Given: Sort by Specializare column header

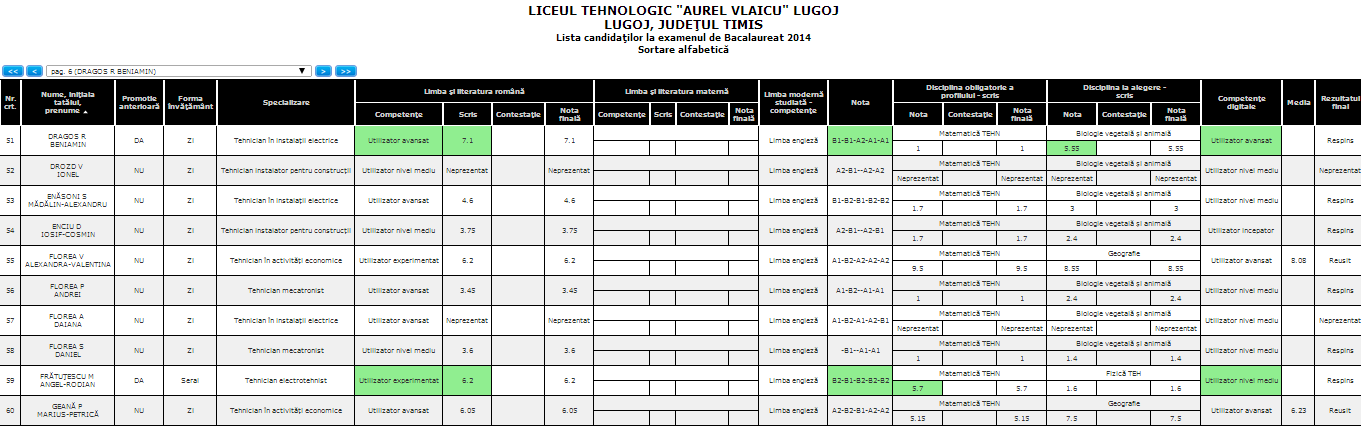Looking at the screenshot, I should (x=286, y=102).
